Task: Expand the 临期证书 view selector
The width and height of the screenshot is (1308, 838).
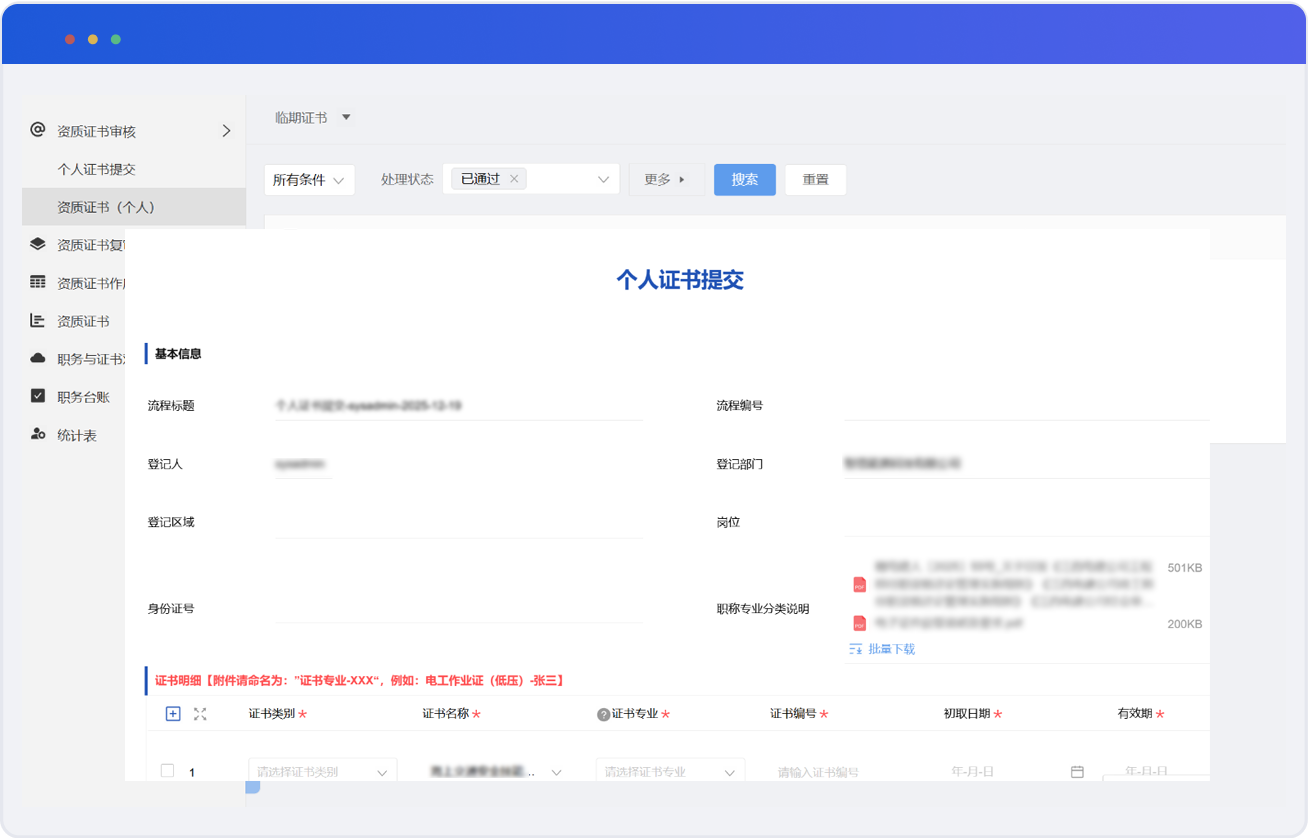Action: [346, 117]
